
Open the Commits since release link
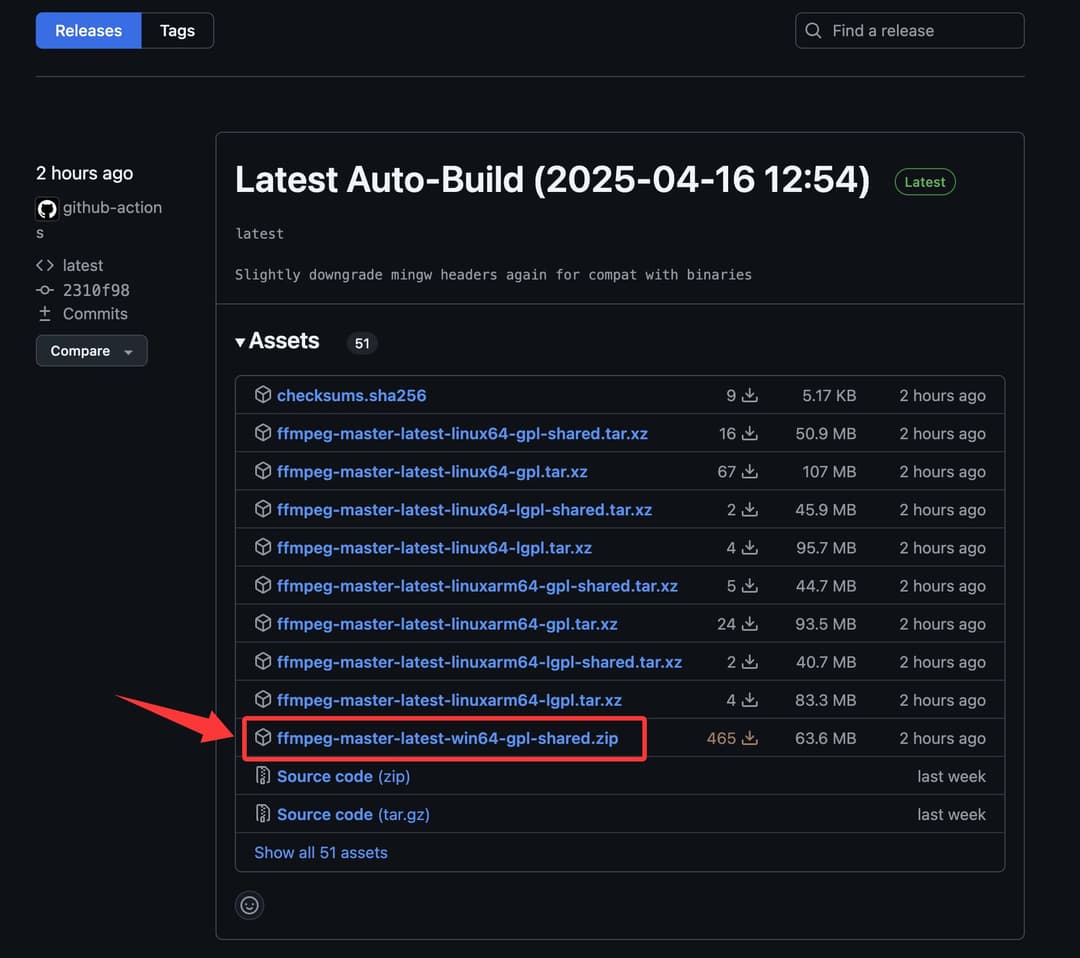coord(95,314)
